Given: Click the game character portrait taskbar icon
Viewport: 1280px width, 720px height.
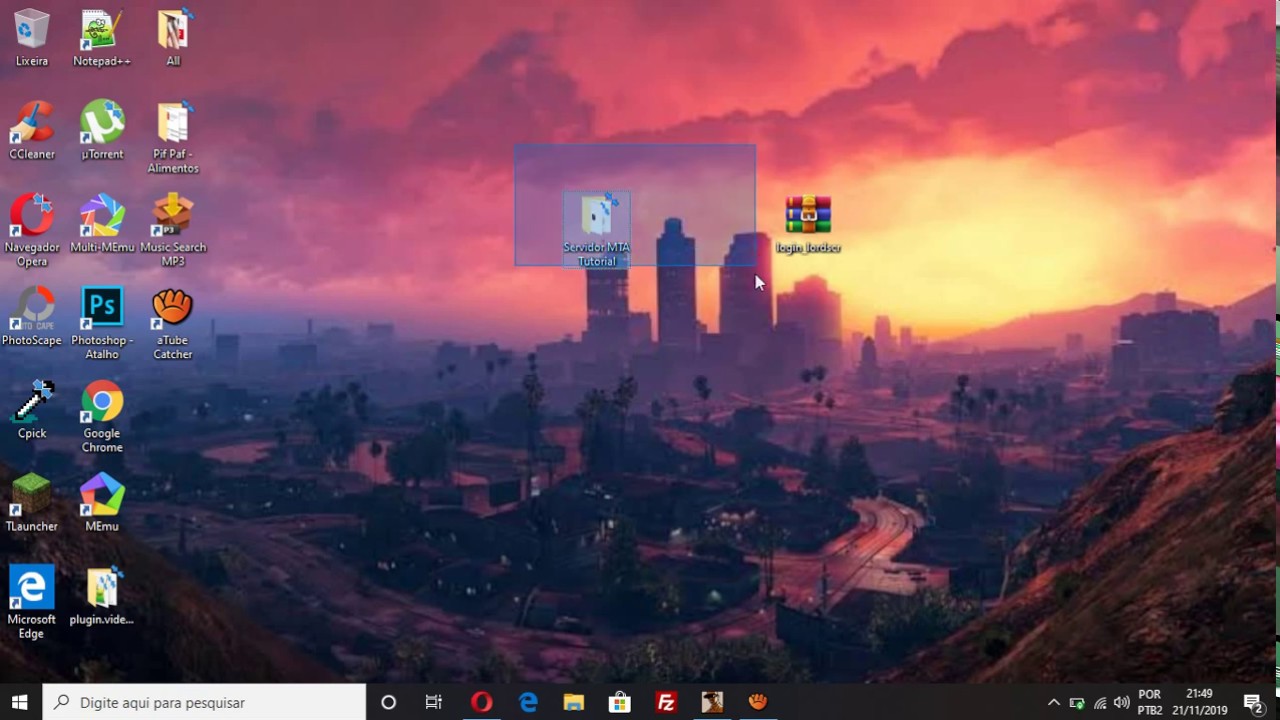Looking at the screenshot, I should click(712, 702).
